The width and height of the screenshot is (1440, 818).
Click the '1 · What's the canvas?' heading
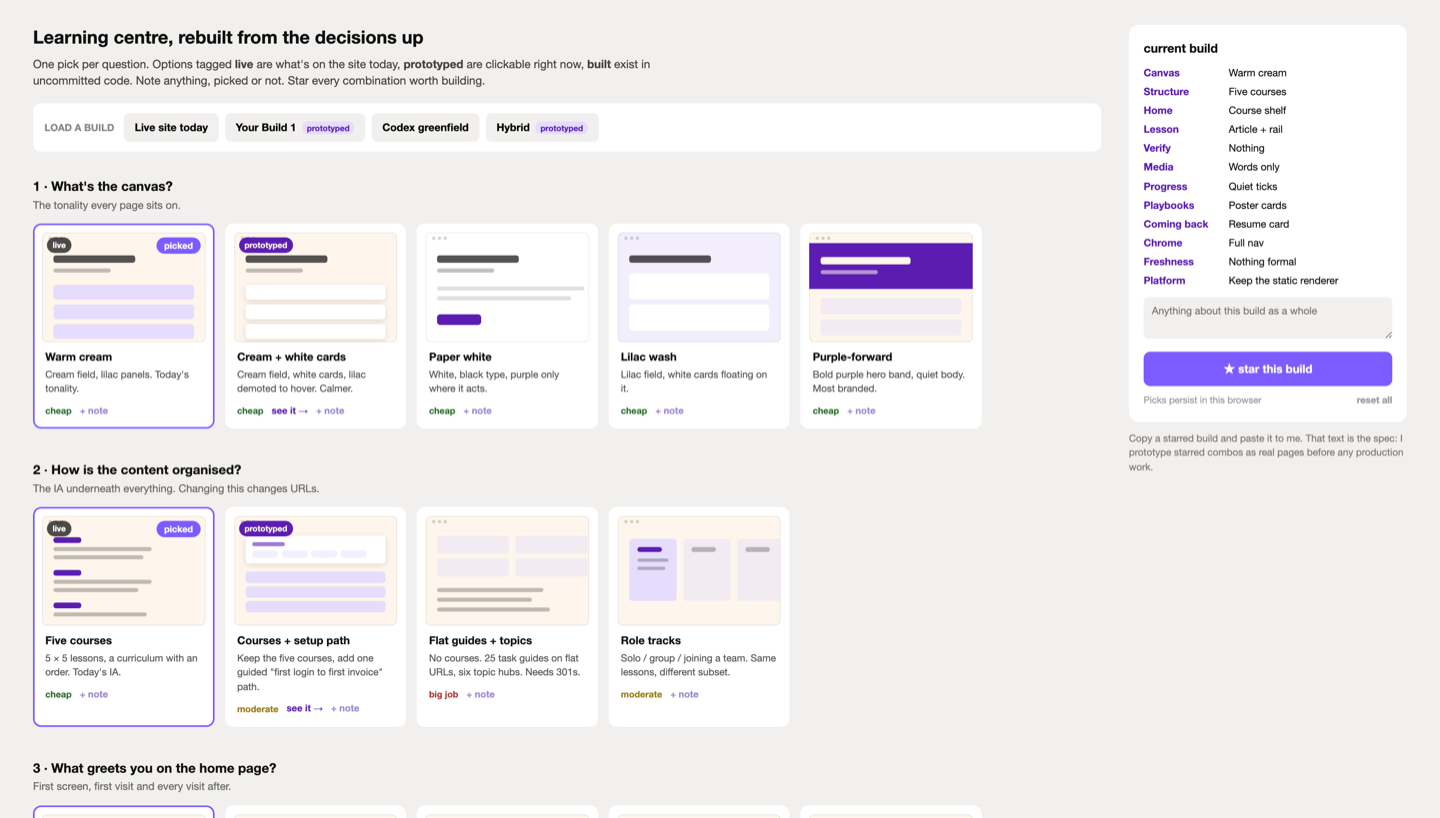pos(103,186)
